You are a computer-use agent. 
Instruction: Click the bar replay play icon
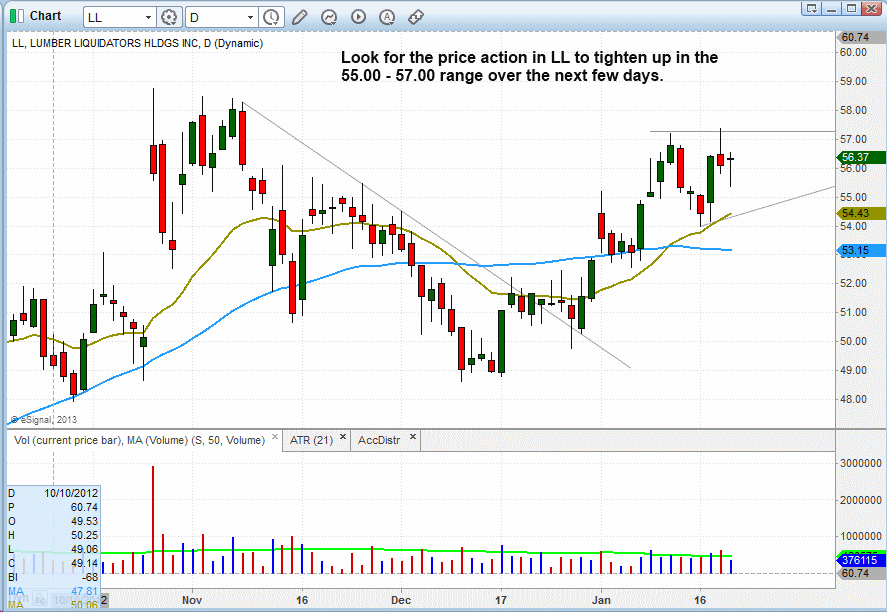point(358,17)
